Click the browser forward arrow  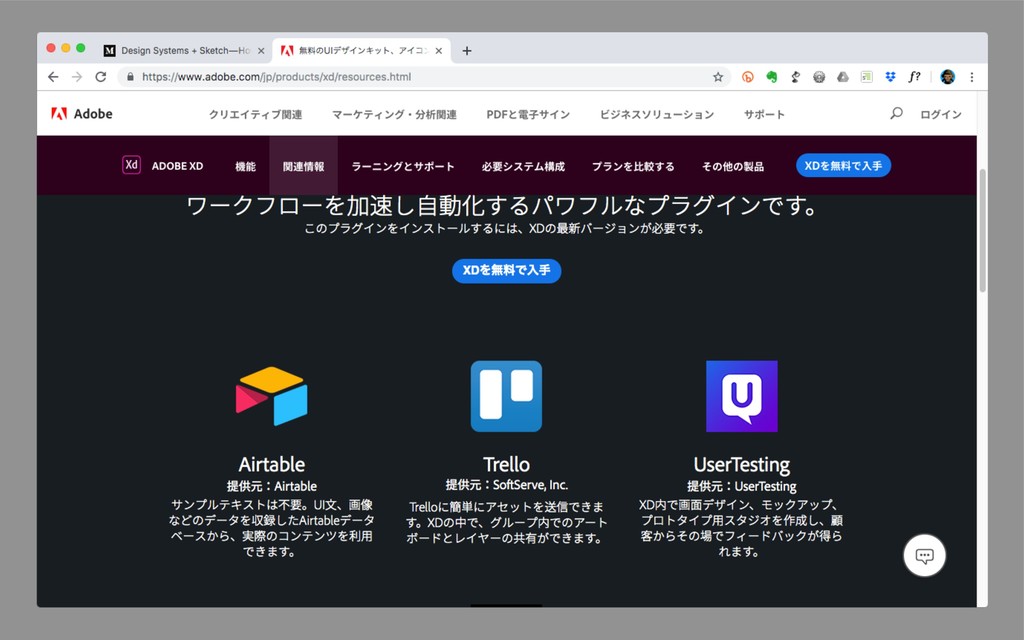(77, 77)
